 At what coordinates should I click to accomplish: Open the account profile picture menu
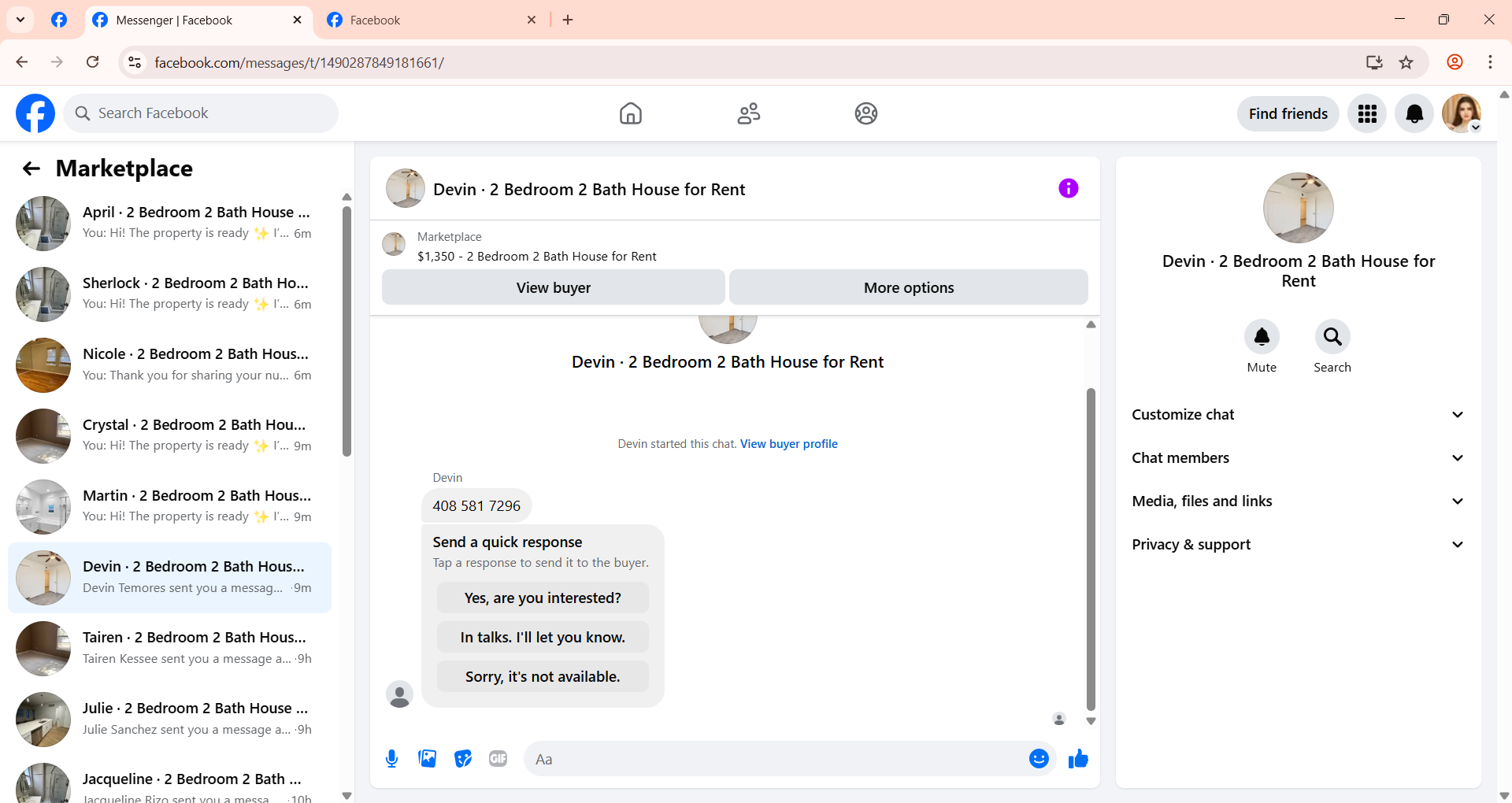(x=1462, y=114)
